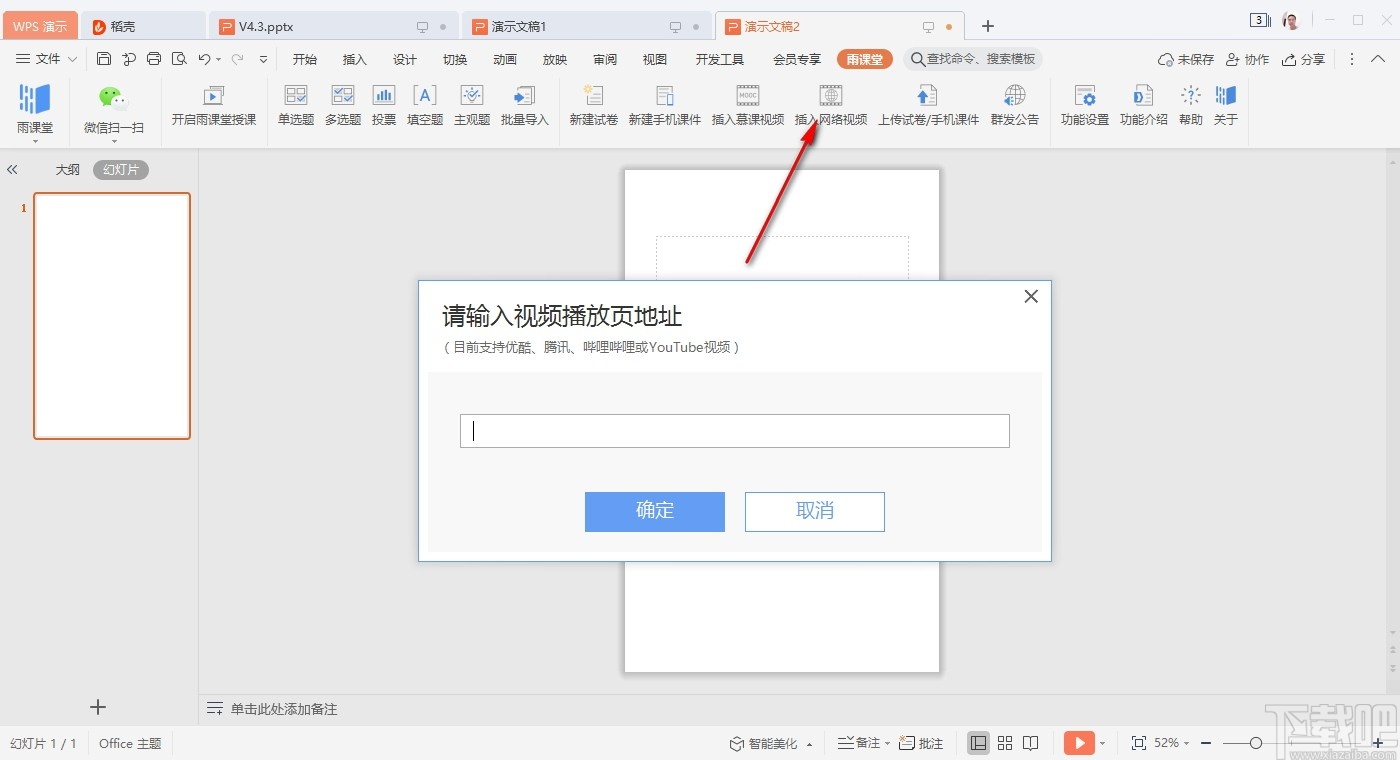Upload via 上传试卷/手机课件
This screenshot has height=760, width=1400.
928,106
